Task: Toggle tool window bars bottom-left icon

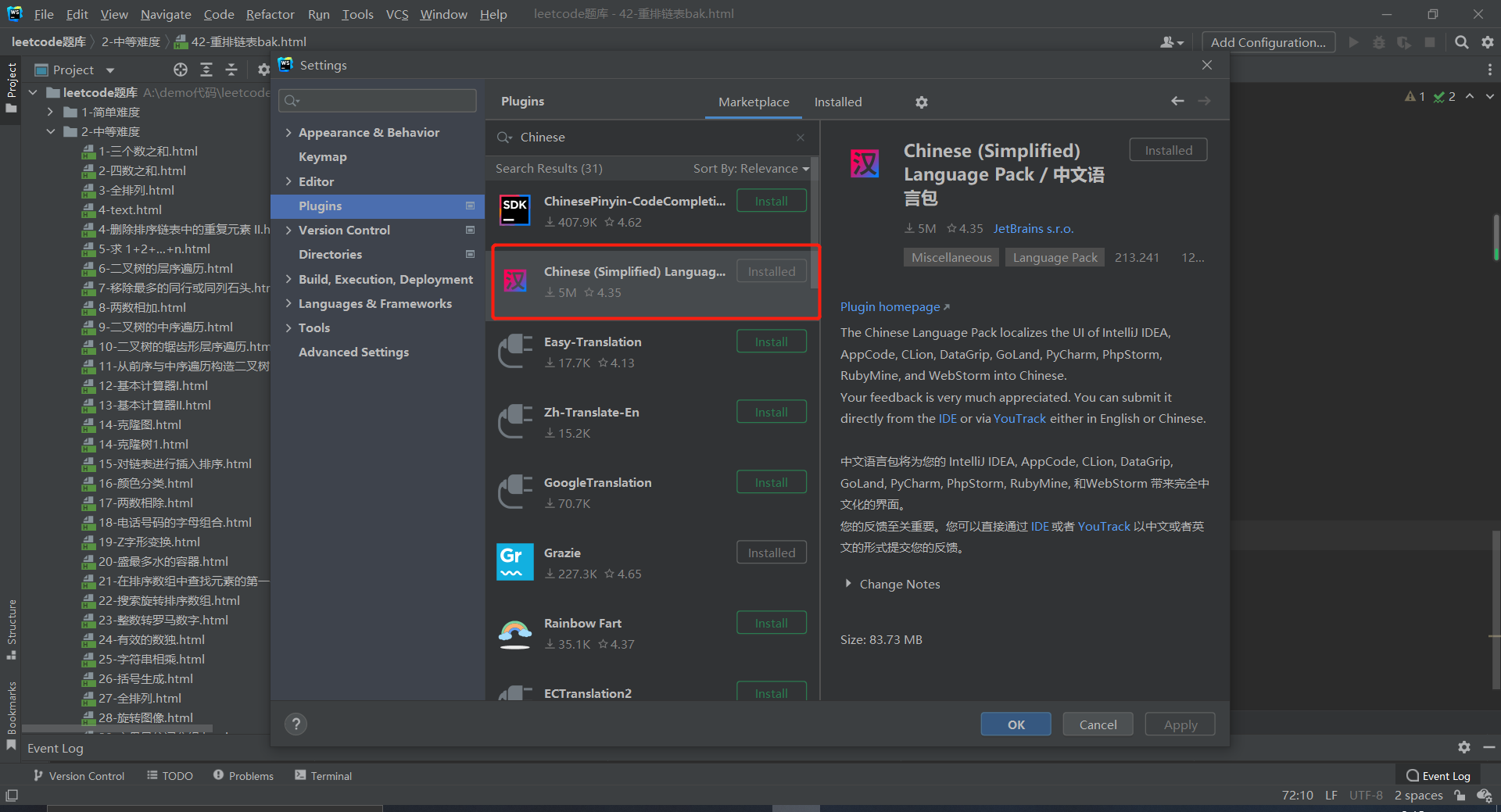Action: coord(12,796)
